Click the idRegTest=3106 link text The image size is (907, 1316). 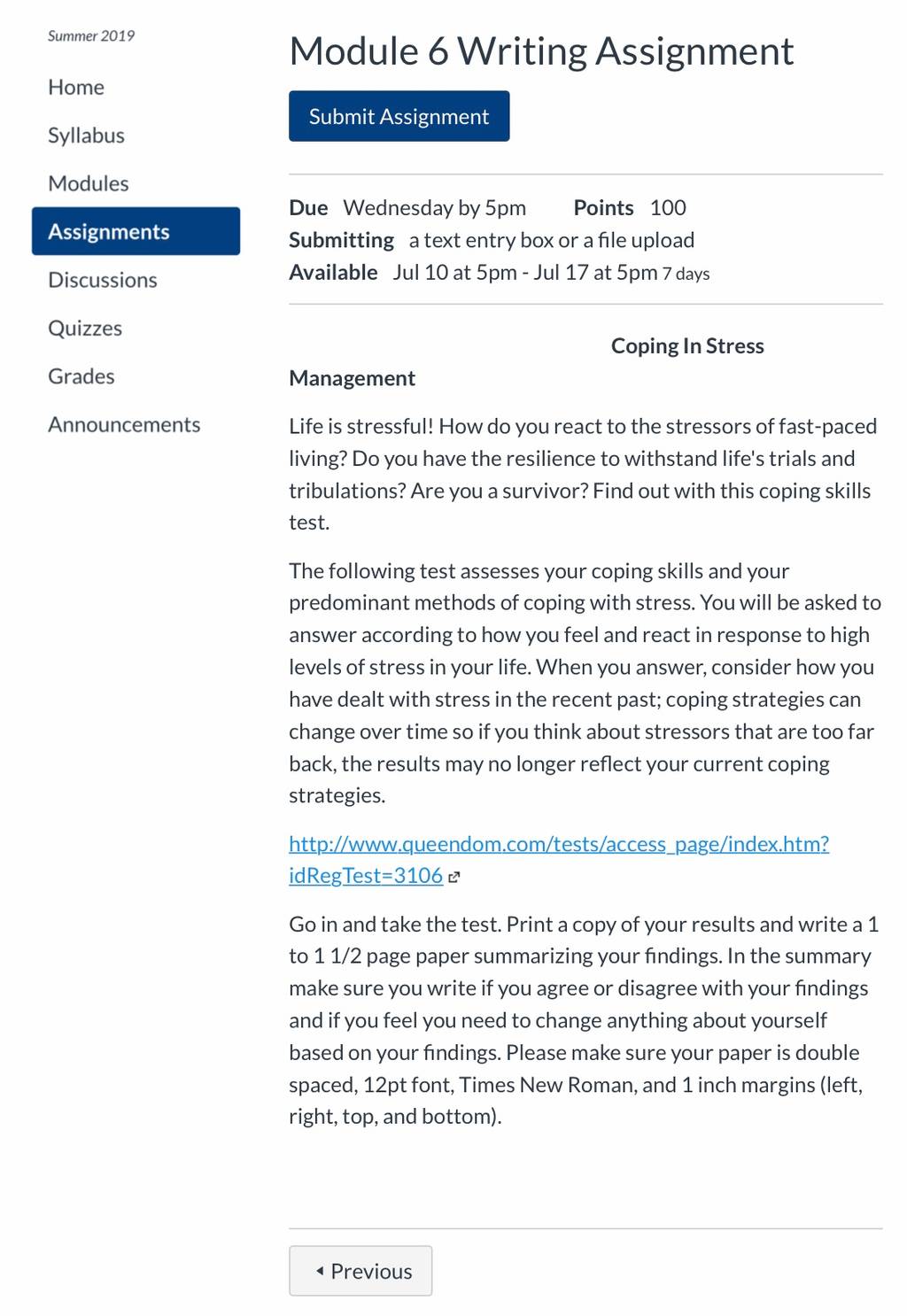pos(366,876)
